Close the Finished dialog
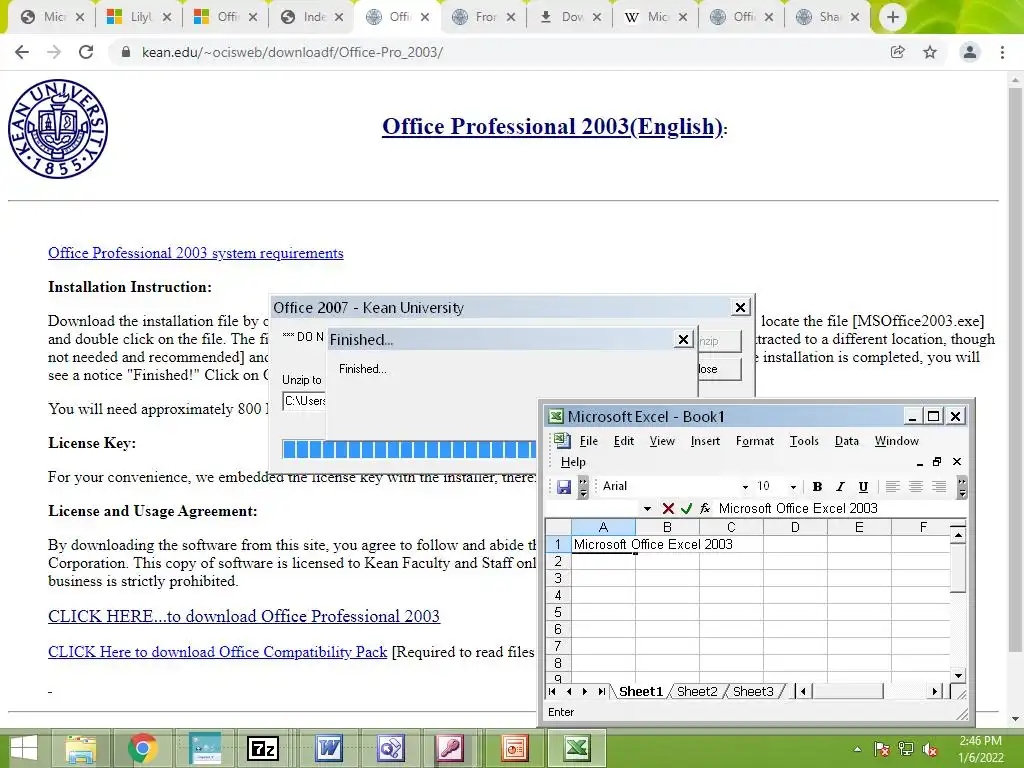This screenshot has width=1024, height=768. tap(683, 340)
